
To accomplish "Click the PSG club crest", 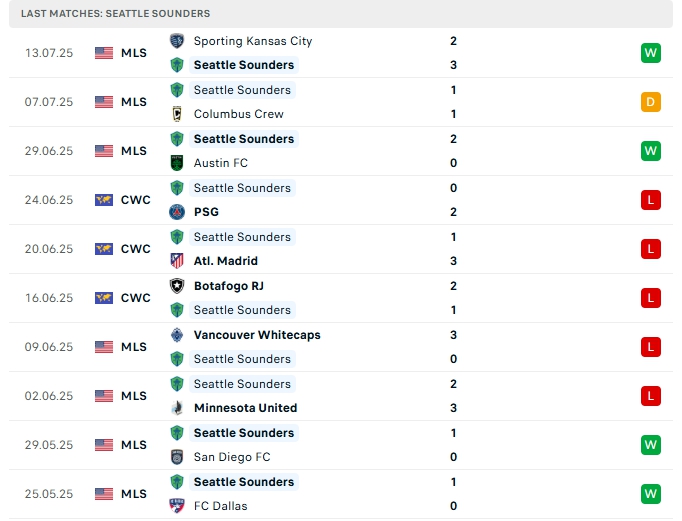I will [x=177, y=212].
